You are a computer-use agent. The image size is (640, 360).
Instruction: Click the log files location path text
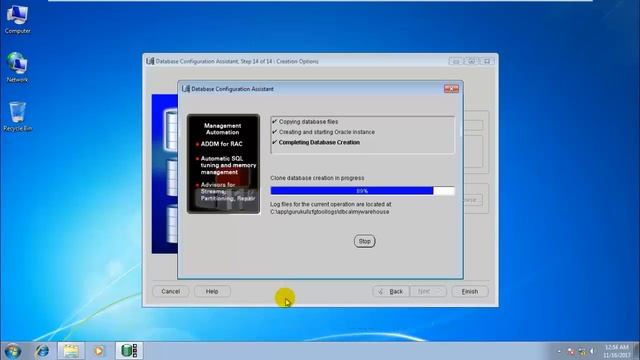coord(330,212)
